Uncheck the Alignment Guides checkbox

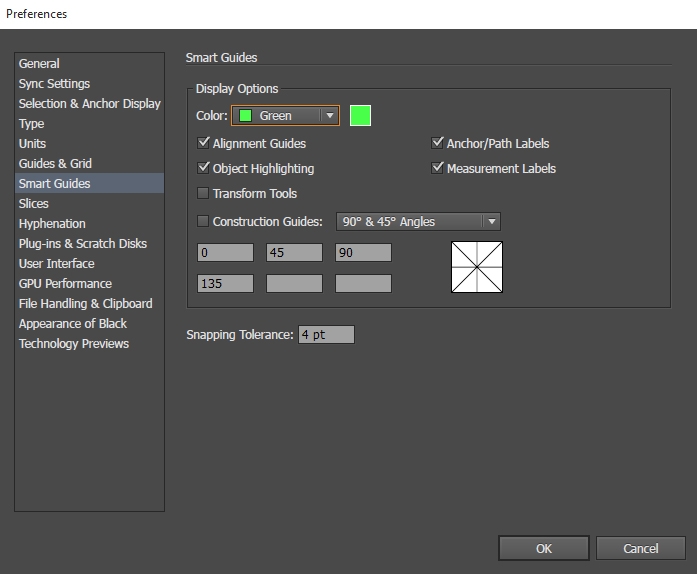[x=203, y=143]
